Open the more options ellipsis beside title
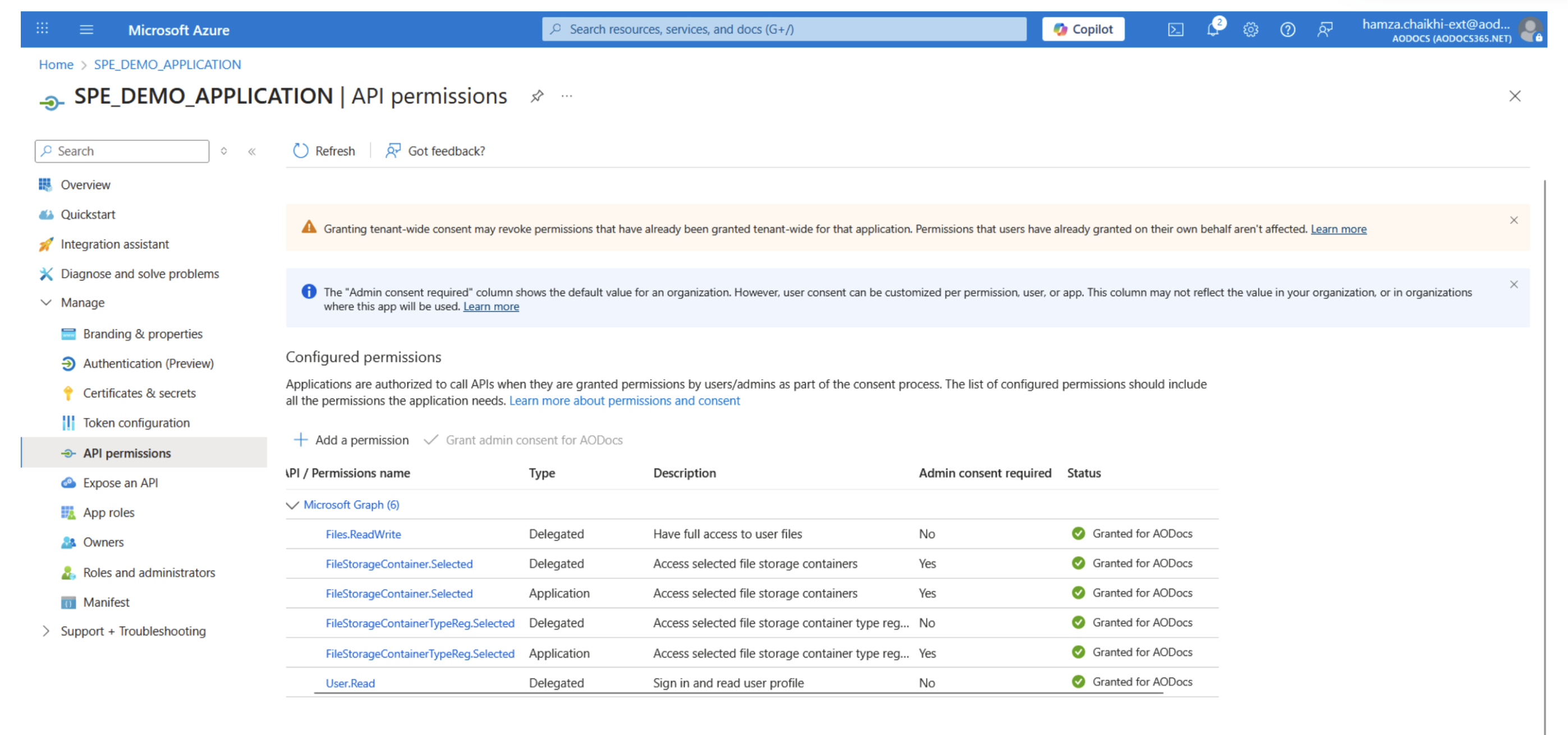The height and width of the screenshot is (735, 1568). [x=567, y=96]
